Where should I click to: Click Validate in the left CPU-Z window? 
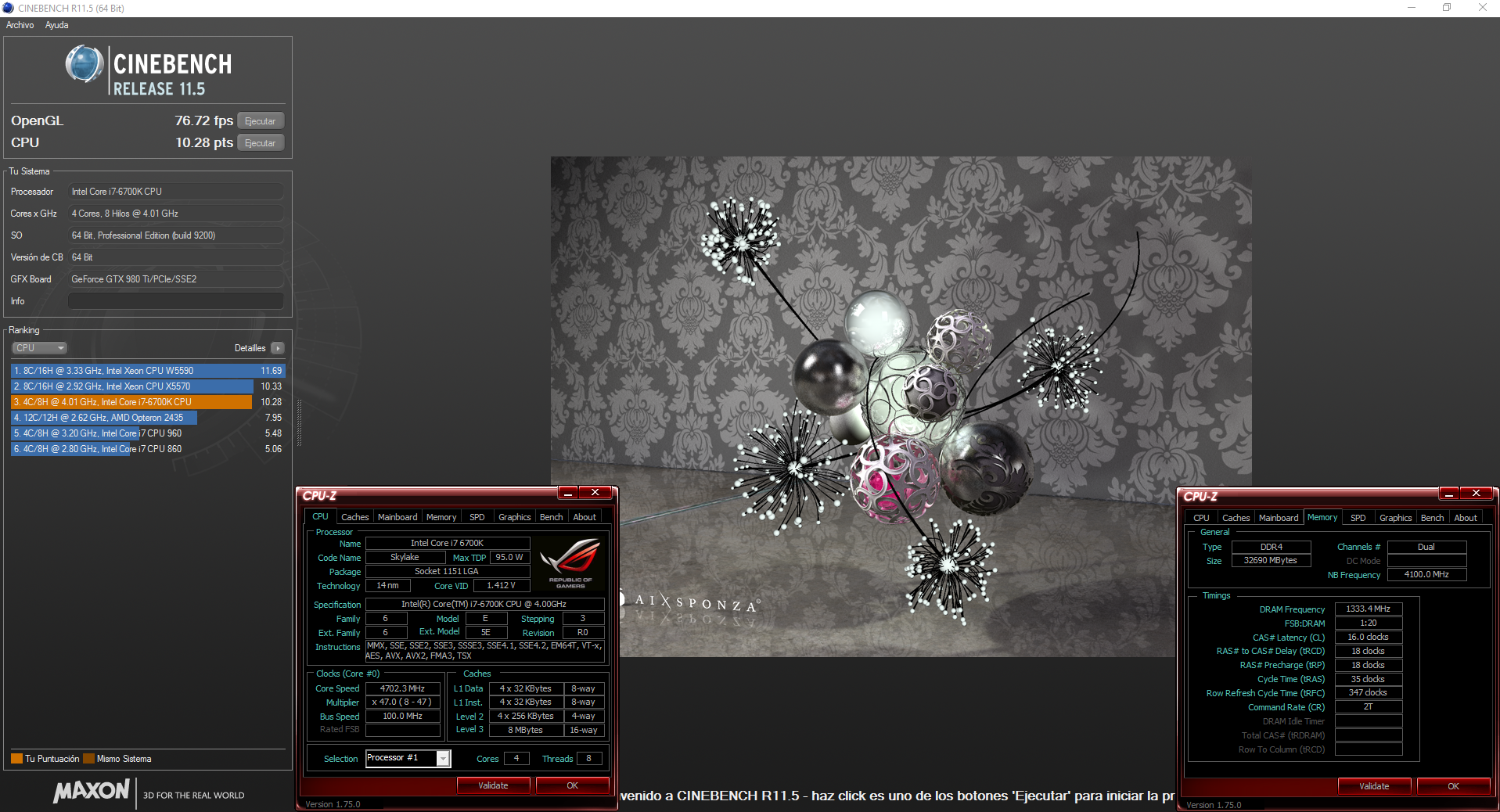point(493,785)
